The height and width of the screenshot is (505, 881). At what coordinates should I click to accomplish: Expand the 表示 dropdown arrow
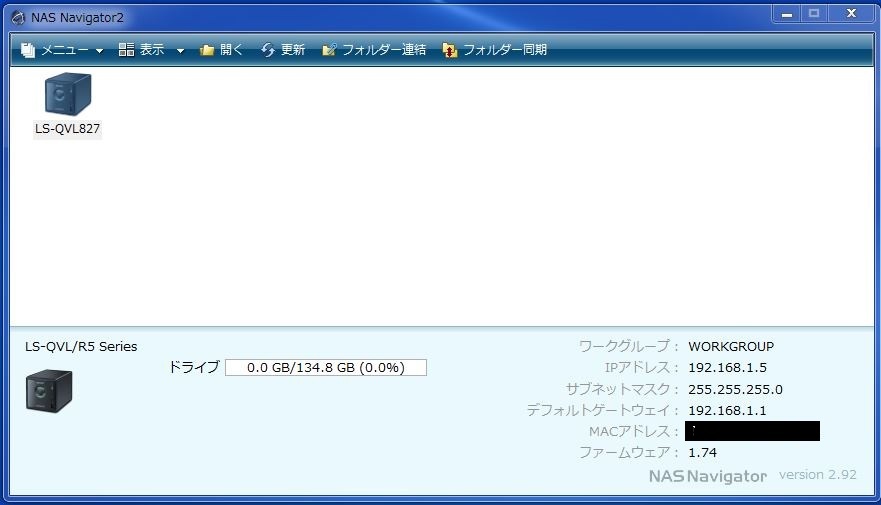180,51
